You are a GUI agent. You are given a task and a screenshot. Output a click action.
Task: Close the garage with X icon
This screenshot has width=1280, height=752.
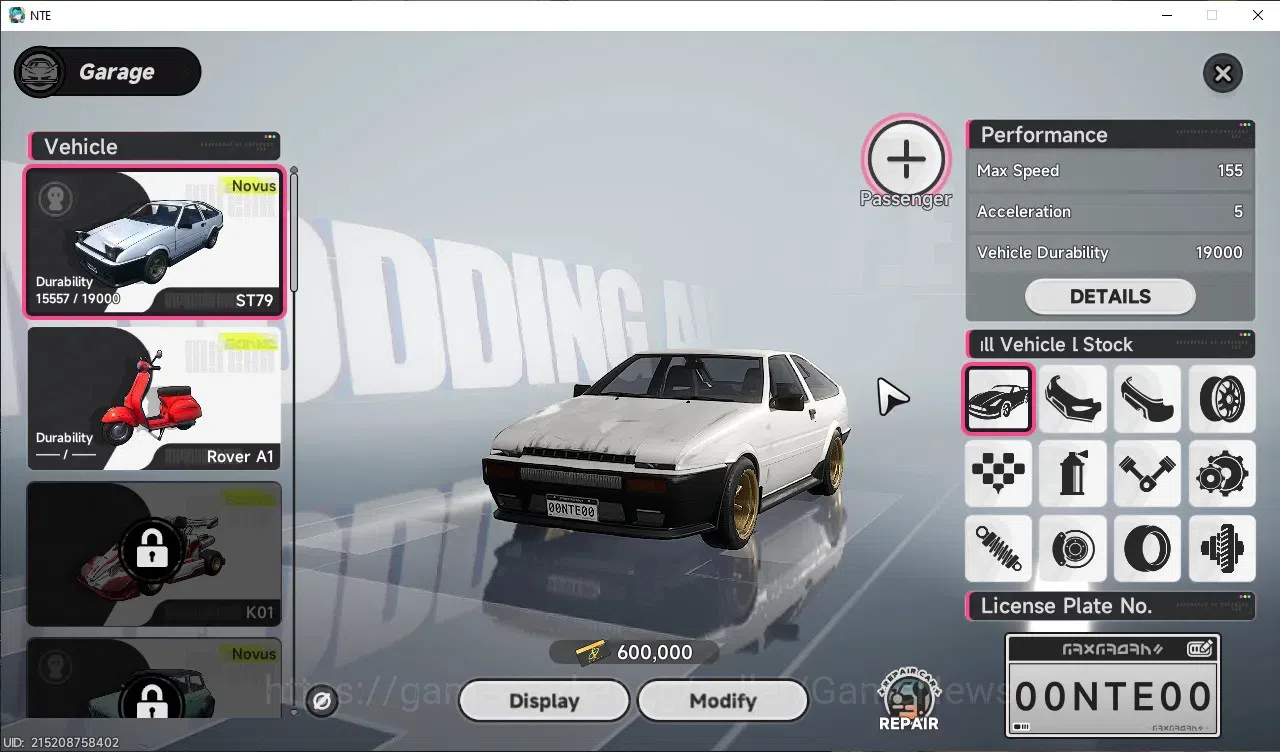point(1222,73)
